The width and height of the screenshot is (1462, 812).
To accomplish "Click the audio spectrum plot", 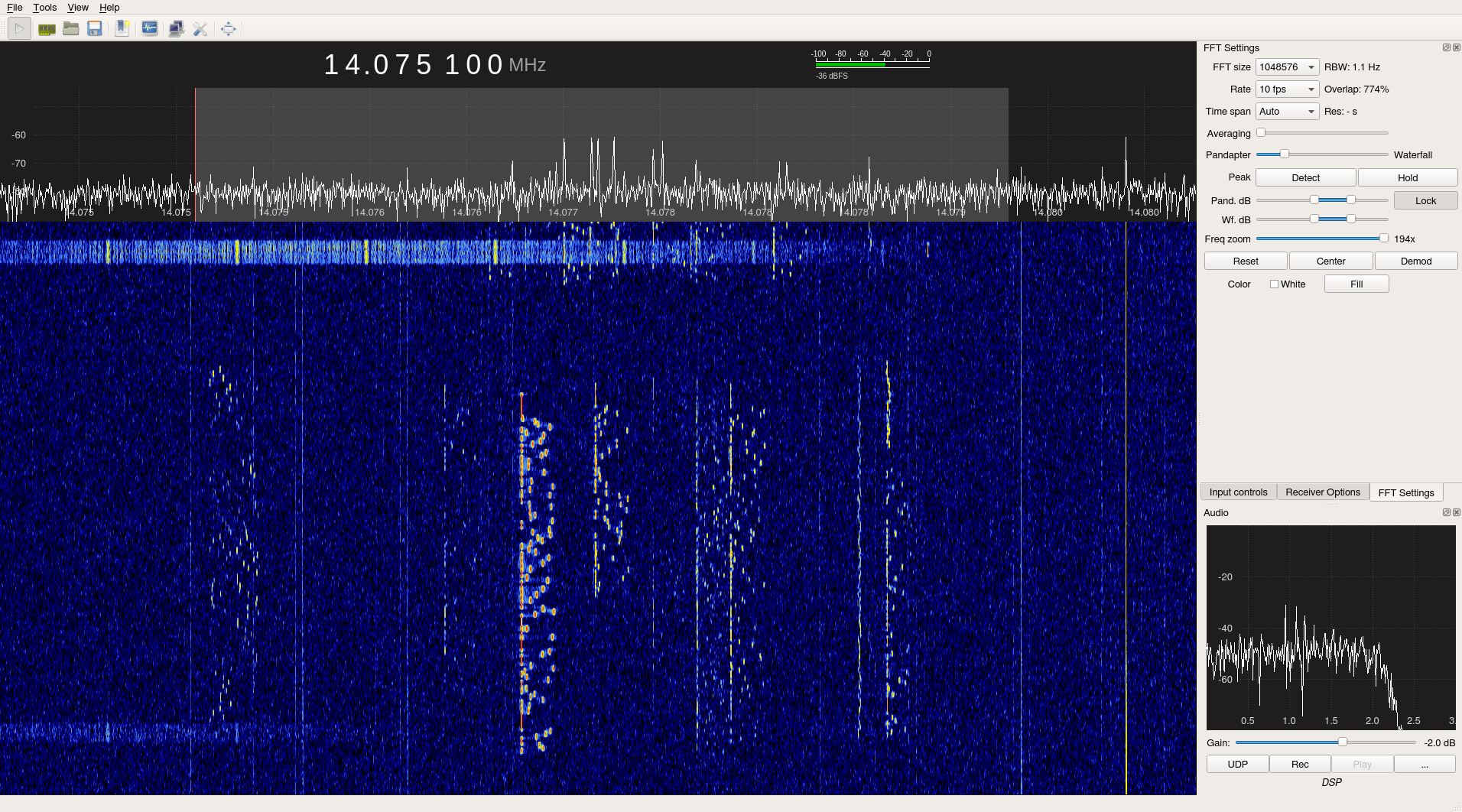I will [x=1330, y=627].
